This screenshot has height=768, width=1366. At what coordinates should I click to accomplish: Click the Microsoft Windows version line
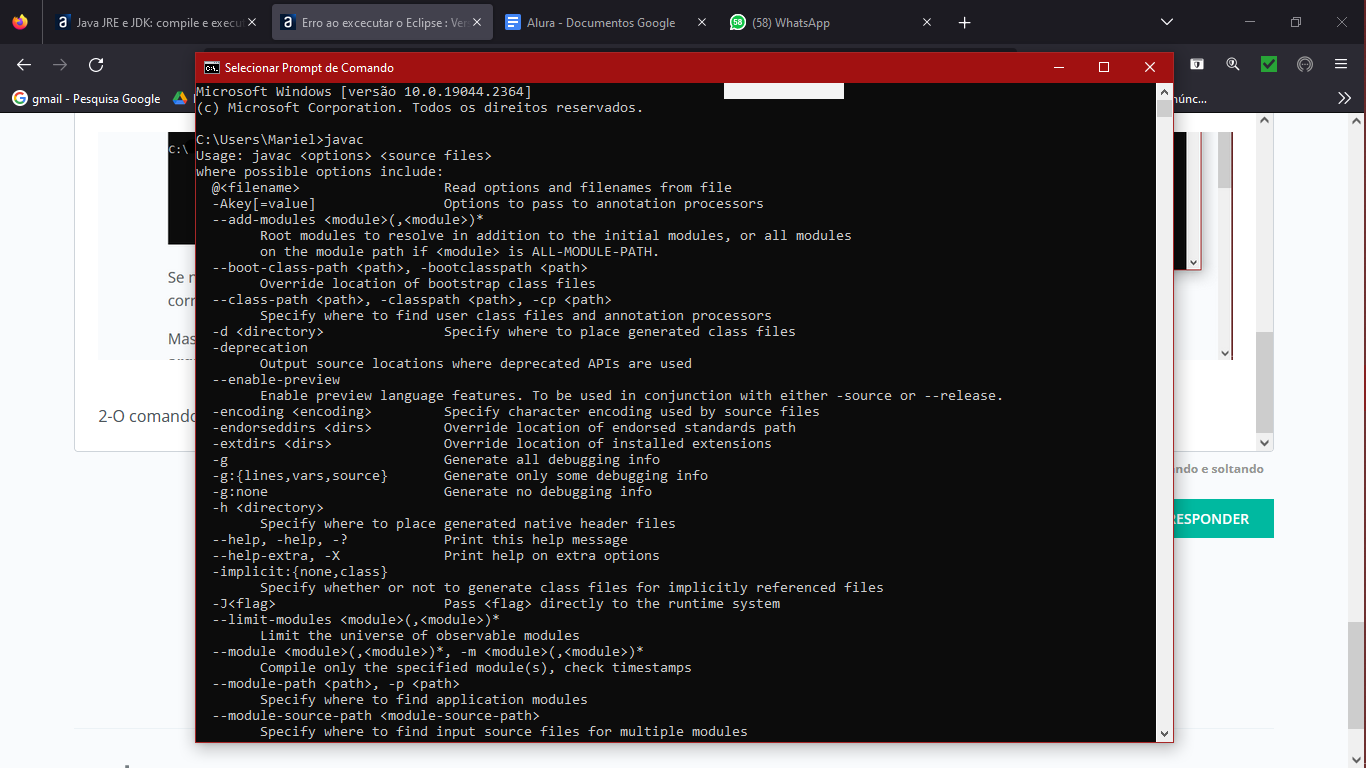point(364,92)
